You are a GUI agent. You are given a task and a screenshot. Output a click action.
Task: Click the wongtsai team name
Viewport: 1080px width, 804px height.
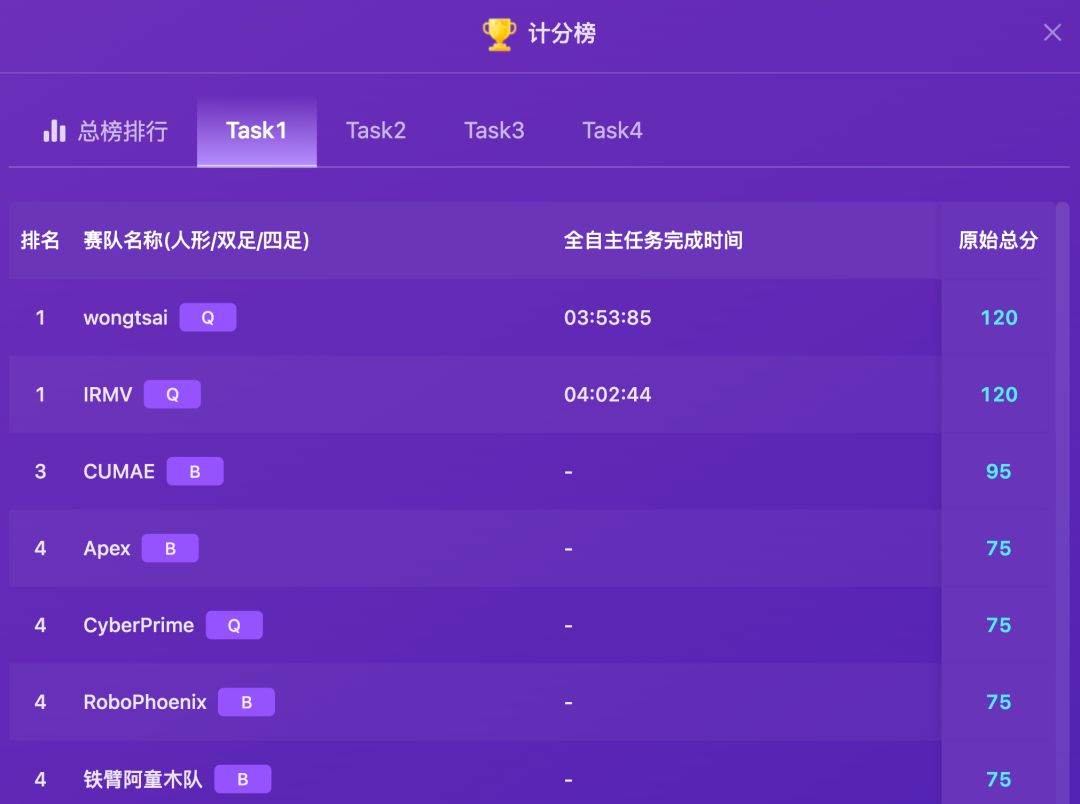point(126,318)
